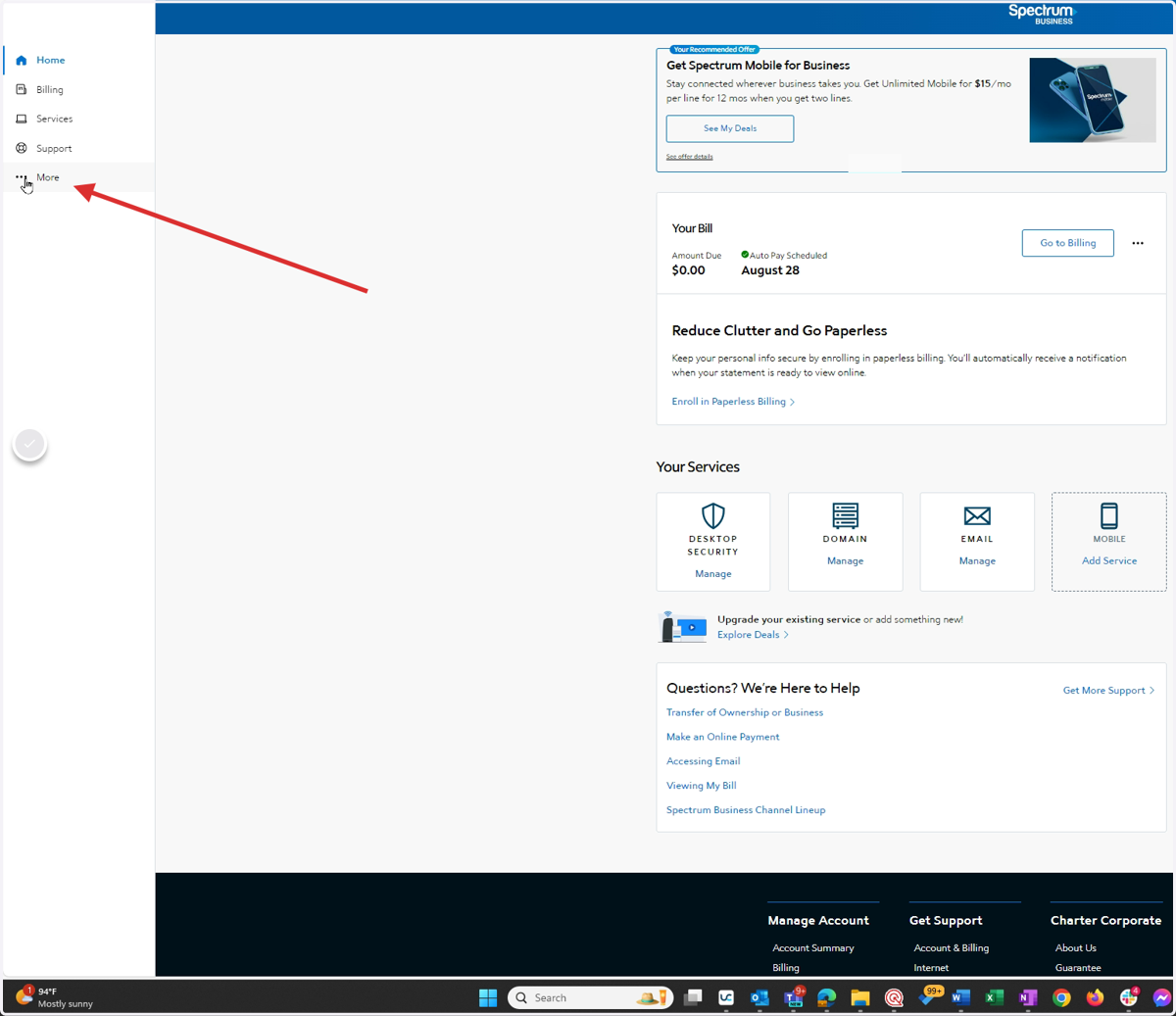Click Account Summary in the footer
The image size is (1176, 1016).
click(813, 948)
